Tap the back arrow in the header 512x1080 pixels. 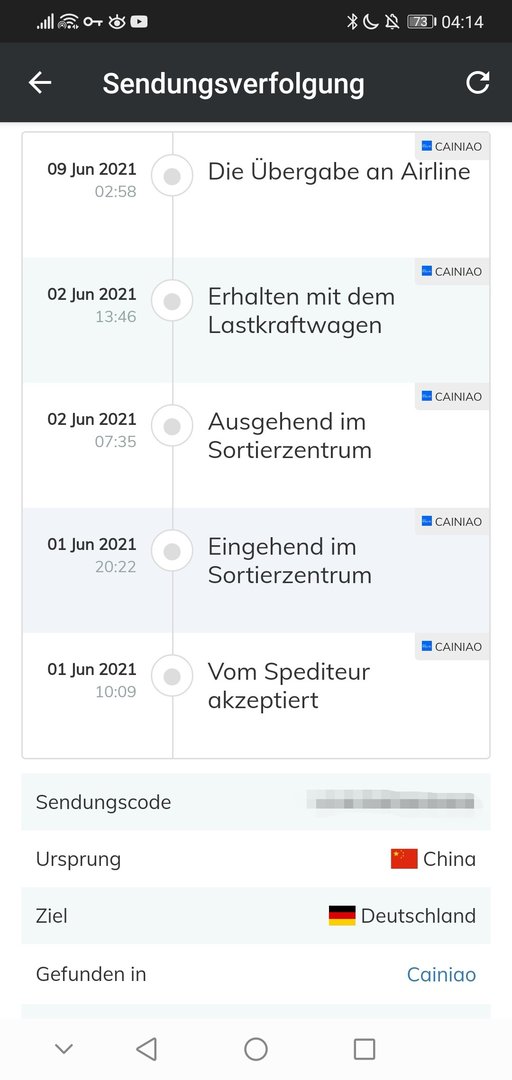point(40,83)
